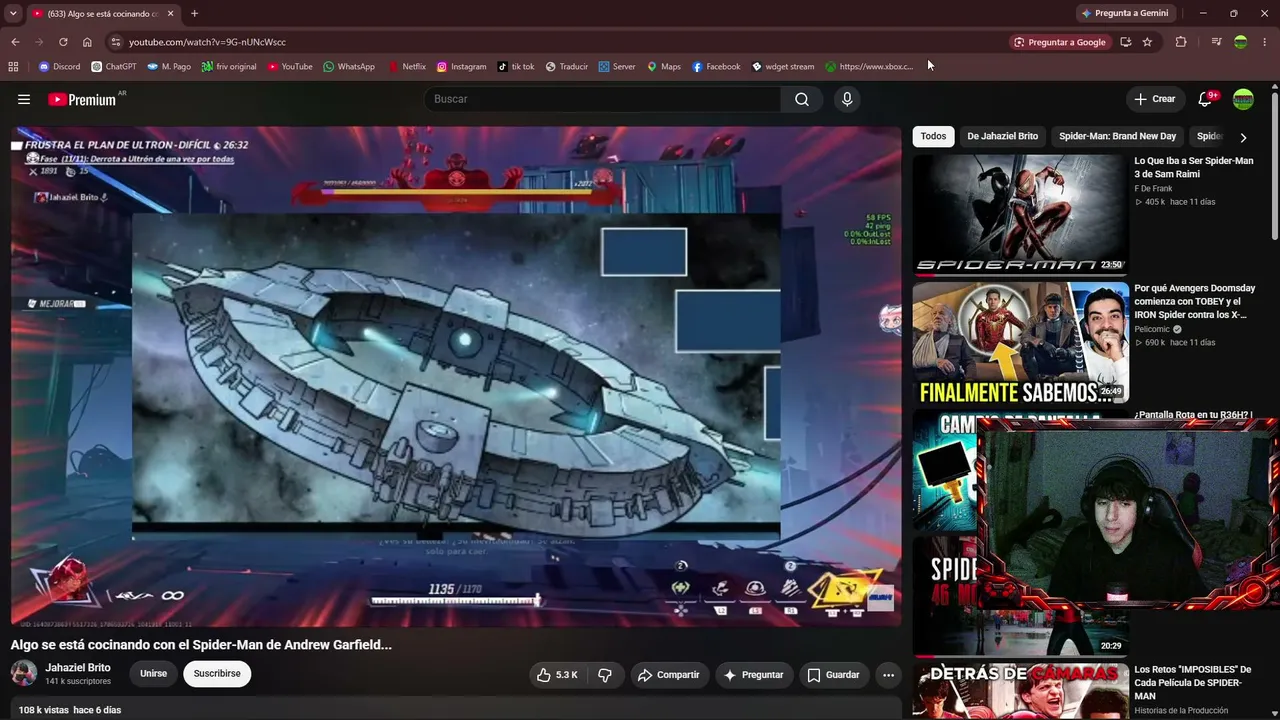Open the YouTube account avatar menu
Image resolution: width=1280 pixels, height=720 pixels.
tap(1243, 99)
